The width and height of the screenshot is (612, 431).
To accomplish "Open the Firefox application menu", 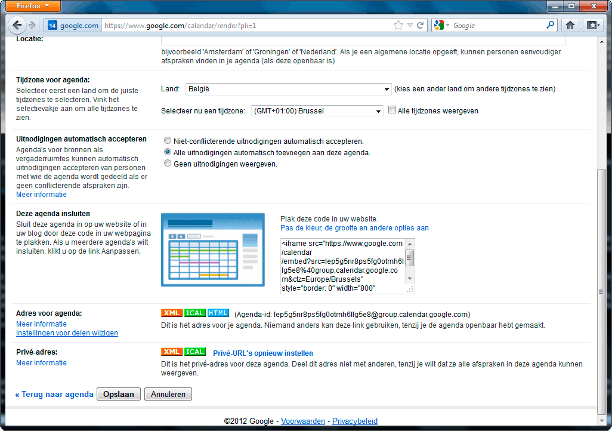I will tap(33, 6).
